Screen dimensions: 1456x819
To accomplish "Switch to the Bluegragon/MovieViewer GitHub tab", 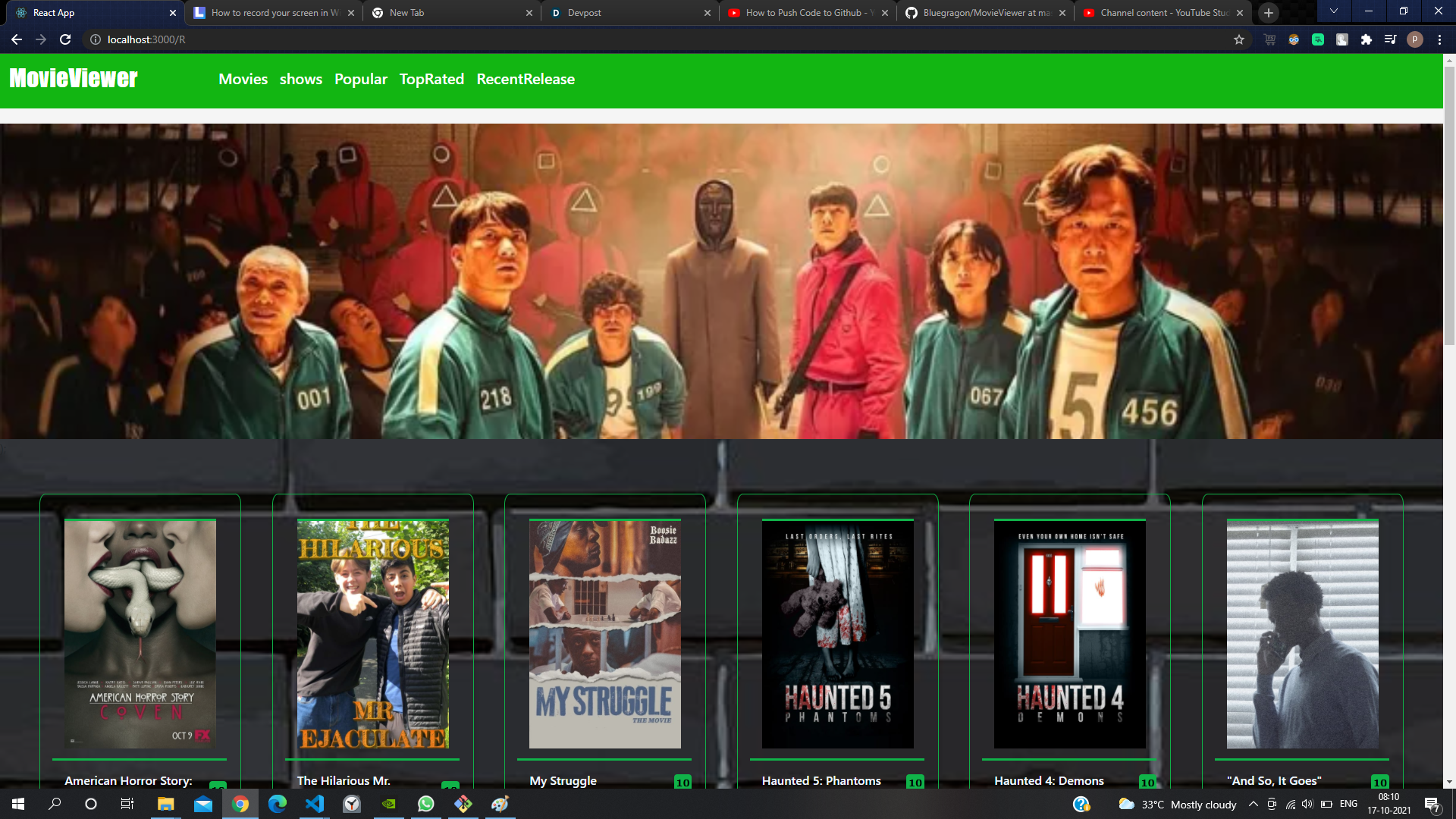I will [x=986, y=13].
